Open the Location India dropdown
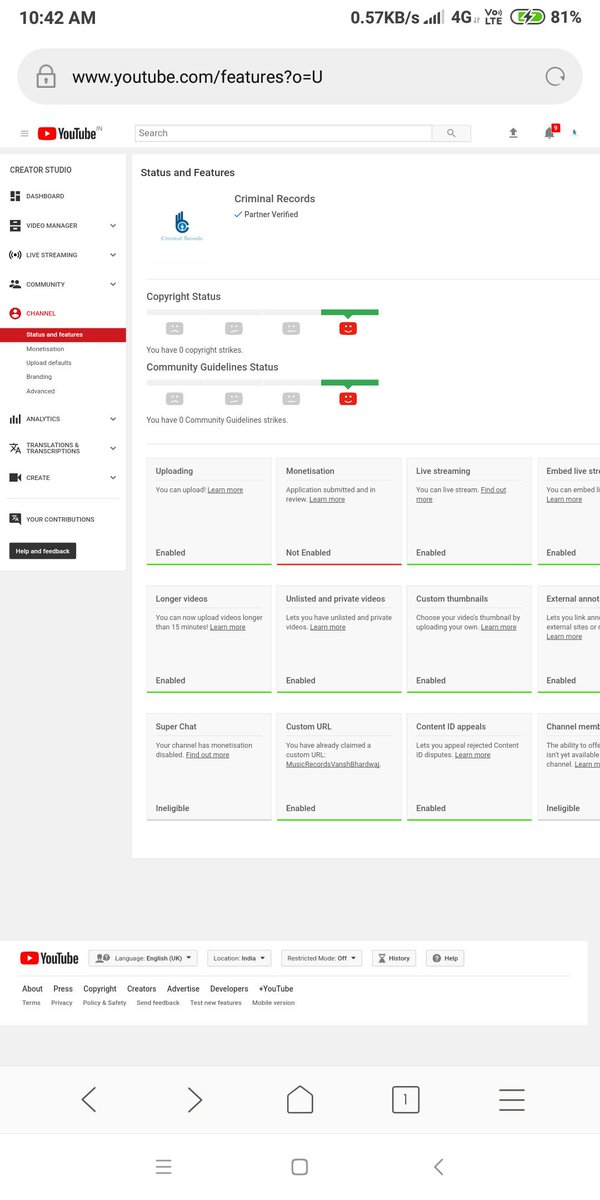Viewport: 600px width, 1200px height. (239, 958)
